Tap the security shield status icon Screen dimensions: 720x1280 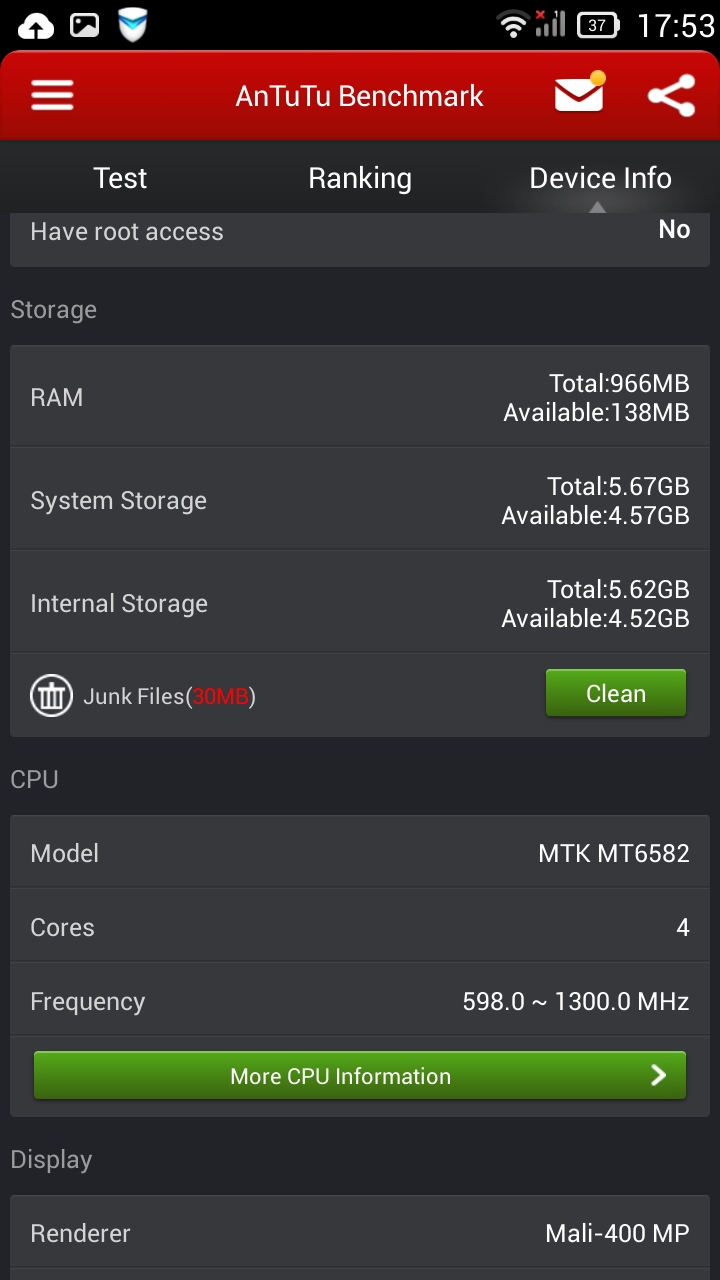tap(133, 25)
